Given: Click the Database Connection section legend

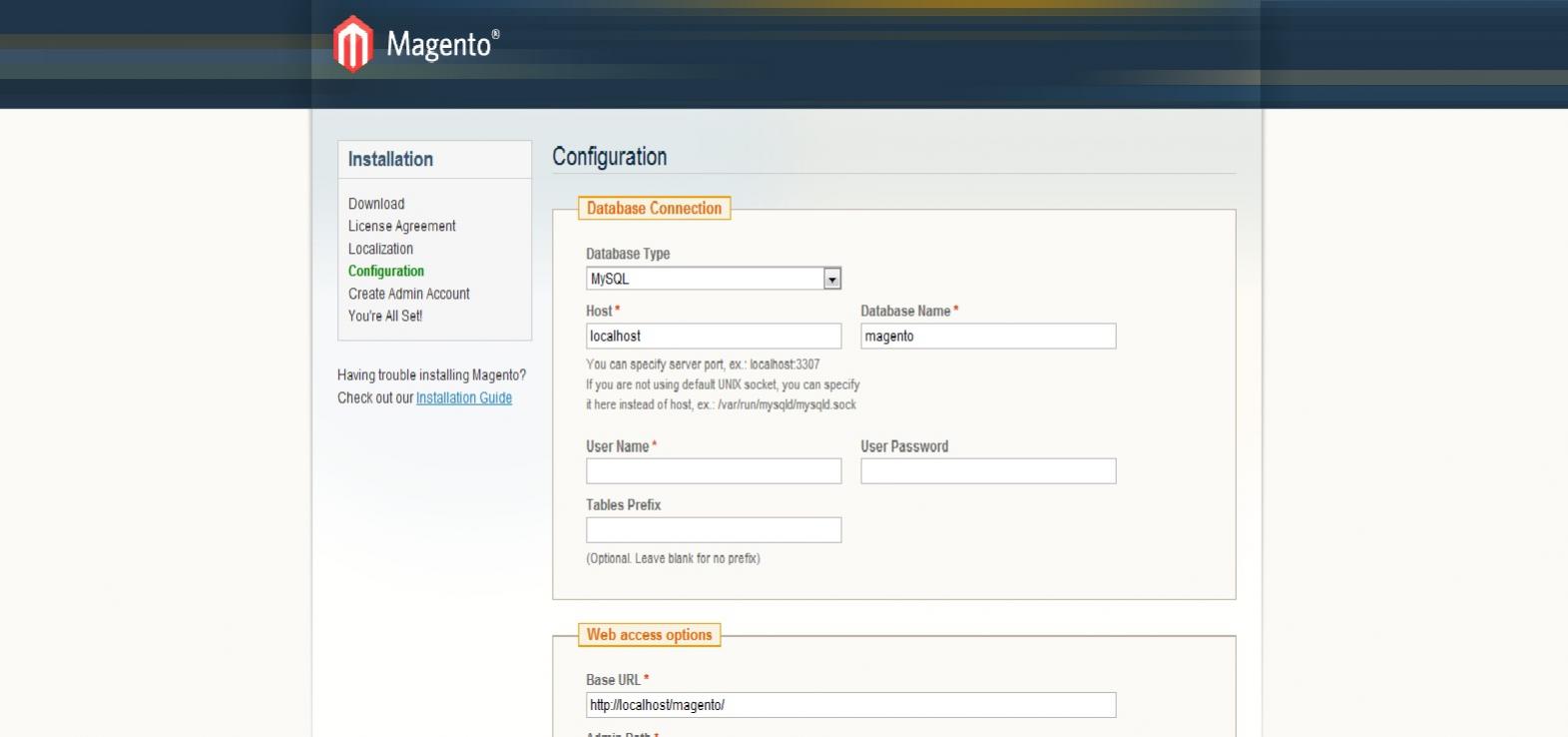Looking at the screenshot, I should 654,208.
